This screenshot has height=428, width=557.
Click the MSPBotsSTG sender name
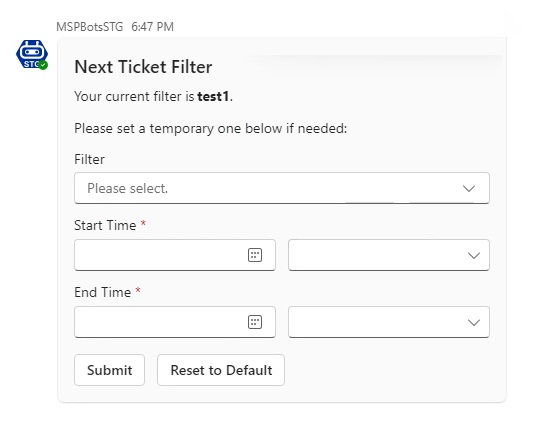pos(90,27)
